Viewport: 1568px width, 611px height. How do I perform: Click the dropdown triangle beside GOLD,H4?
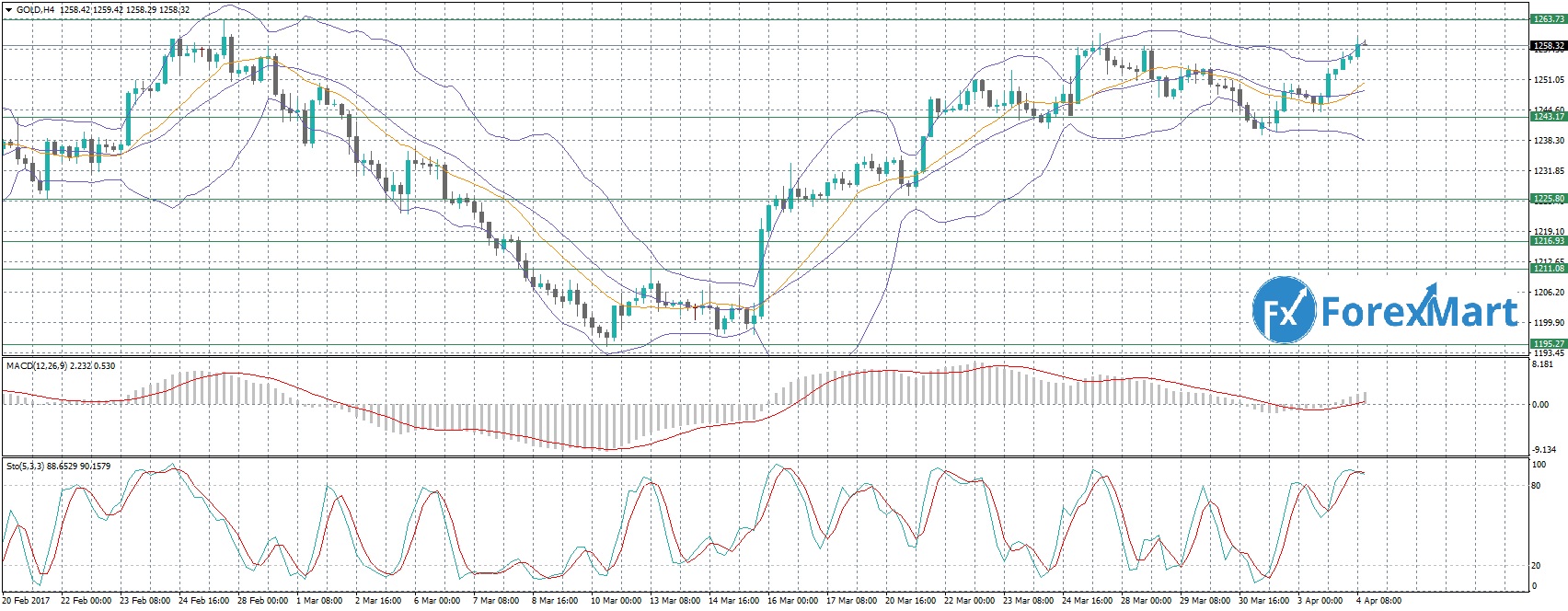point(7,10)
